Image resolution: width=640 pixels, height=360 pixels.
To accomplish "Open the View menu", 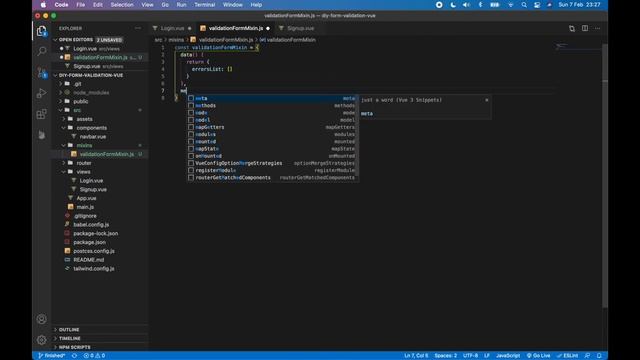I will [x=147, y=5].
